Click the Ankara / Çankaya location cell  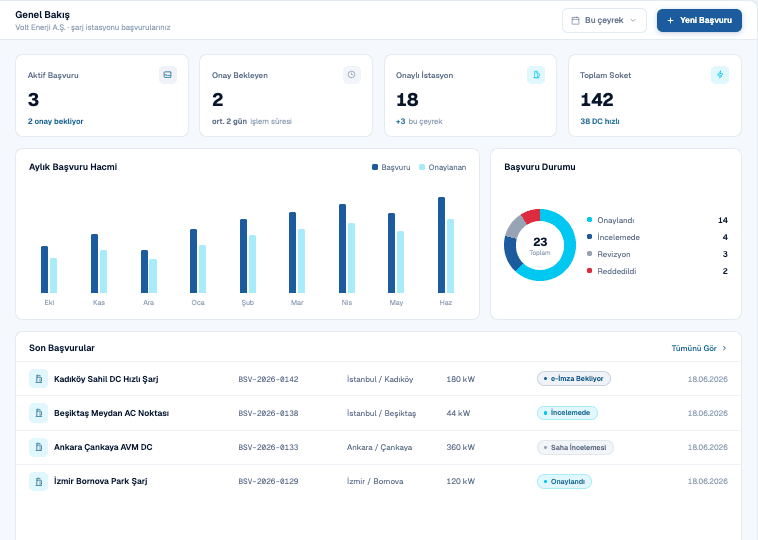pyautogui.click(x=379, y=447)
